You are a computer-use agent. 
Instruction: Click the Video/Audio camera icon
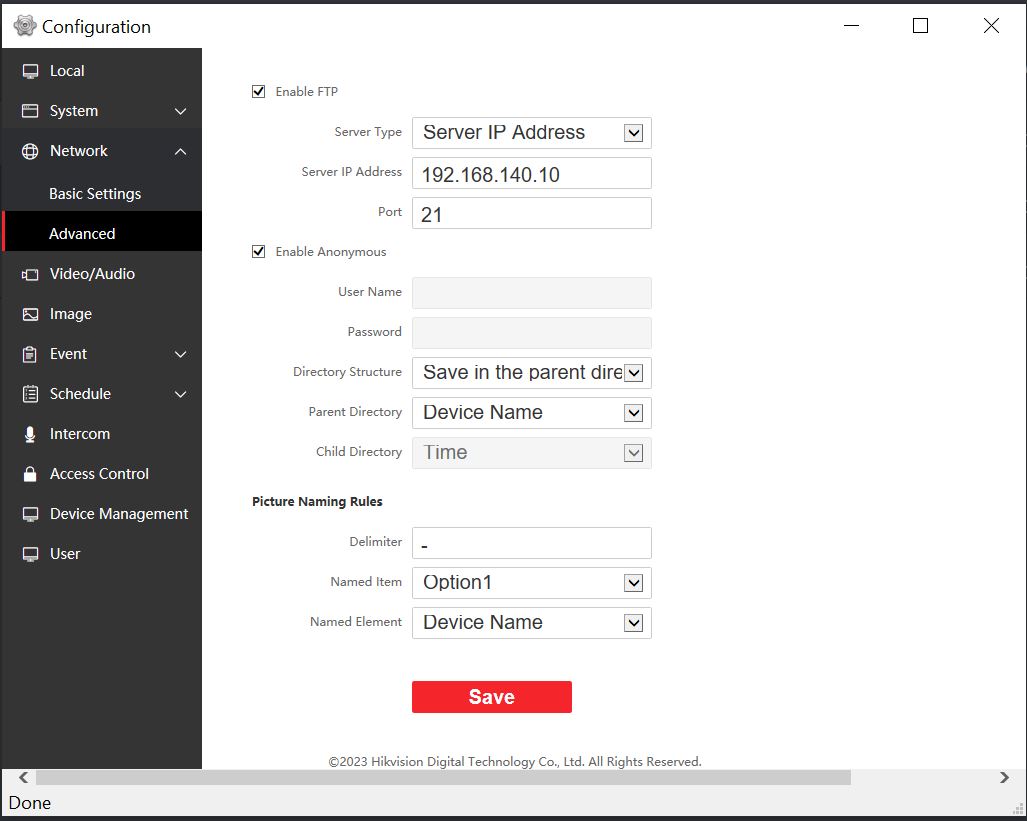coord(30,274)
